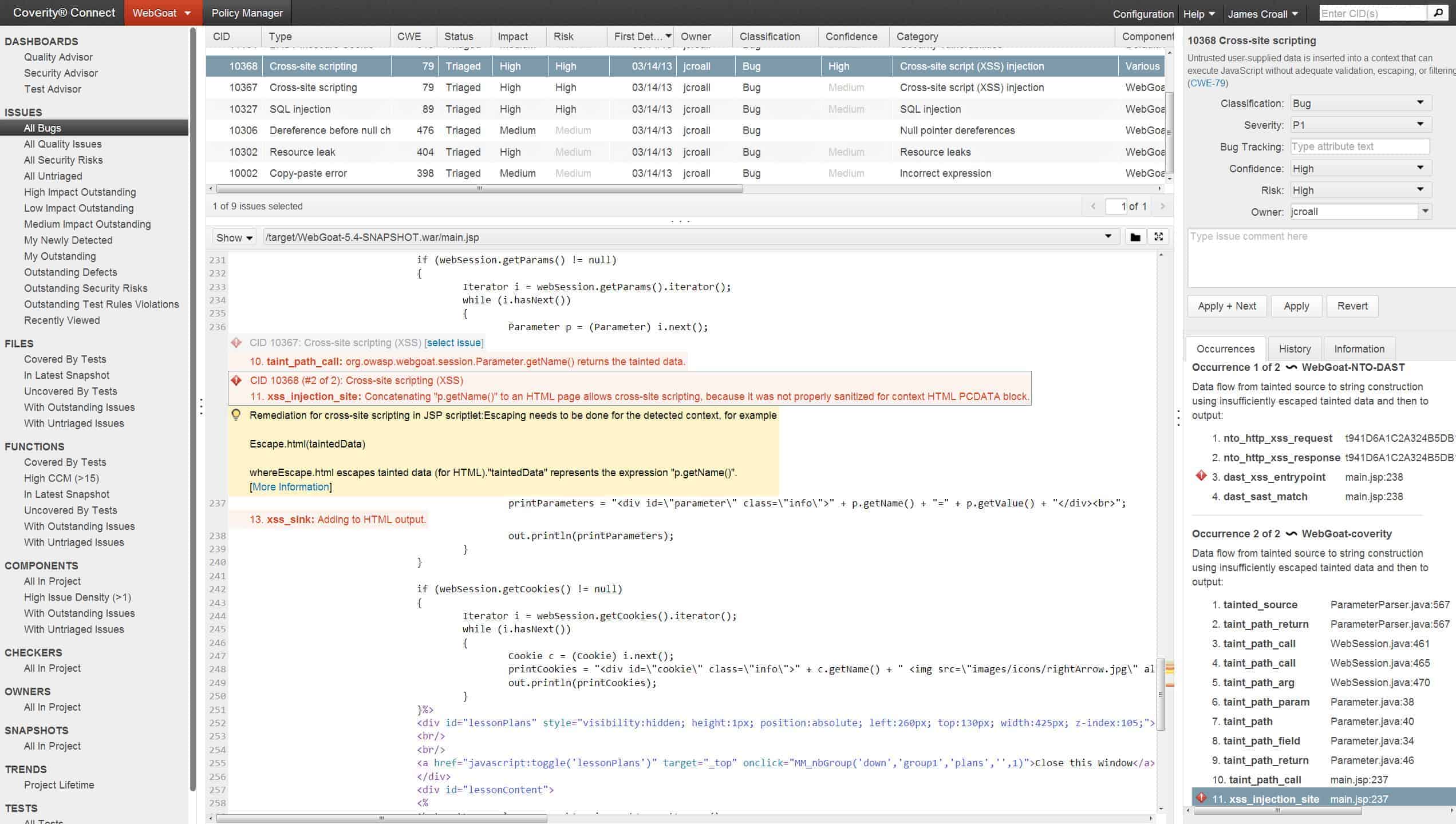
Task: Open the Test Advisor dashboard
Action: point(53,89)
